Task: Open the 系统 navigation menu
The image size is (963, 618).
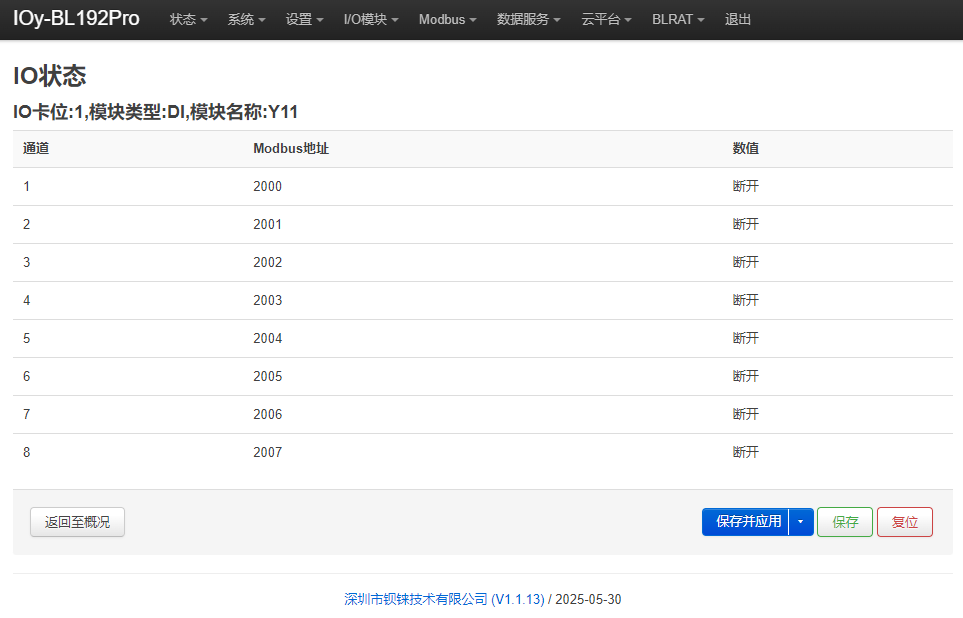Action: pyautogui.click(x=246, y=19)
